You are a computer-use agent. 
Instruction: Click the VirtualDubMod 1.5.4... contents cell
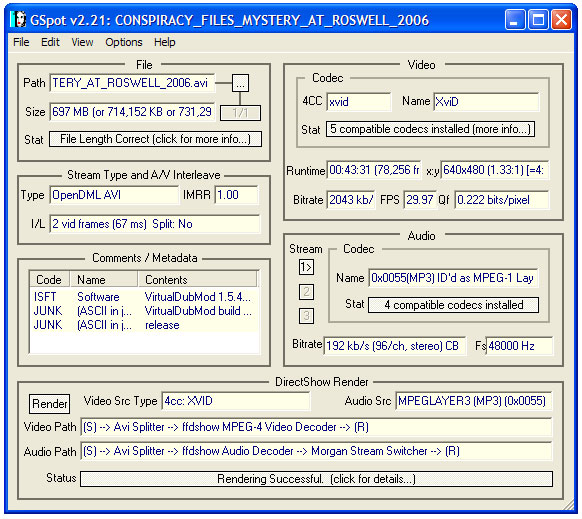[197, 297]
